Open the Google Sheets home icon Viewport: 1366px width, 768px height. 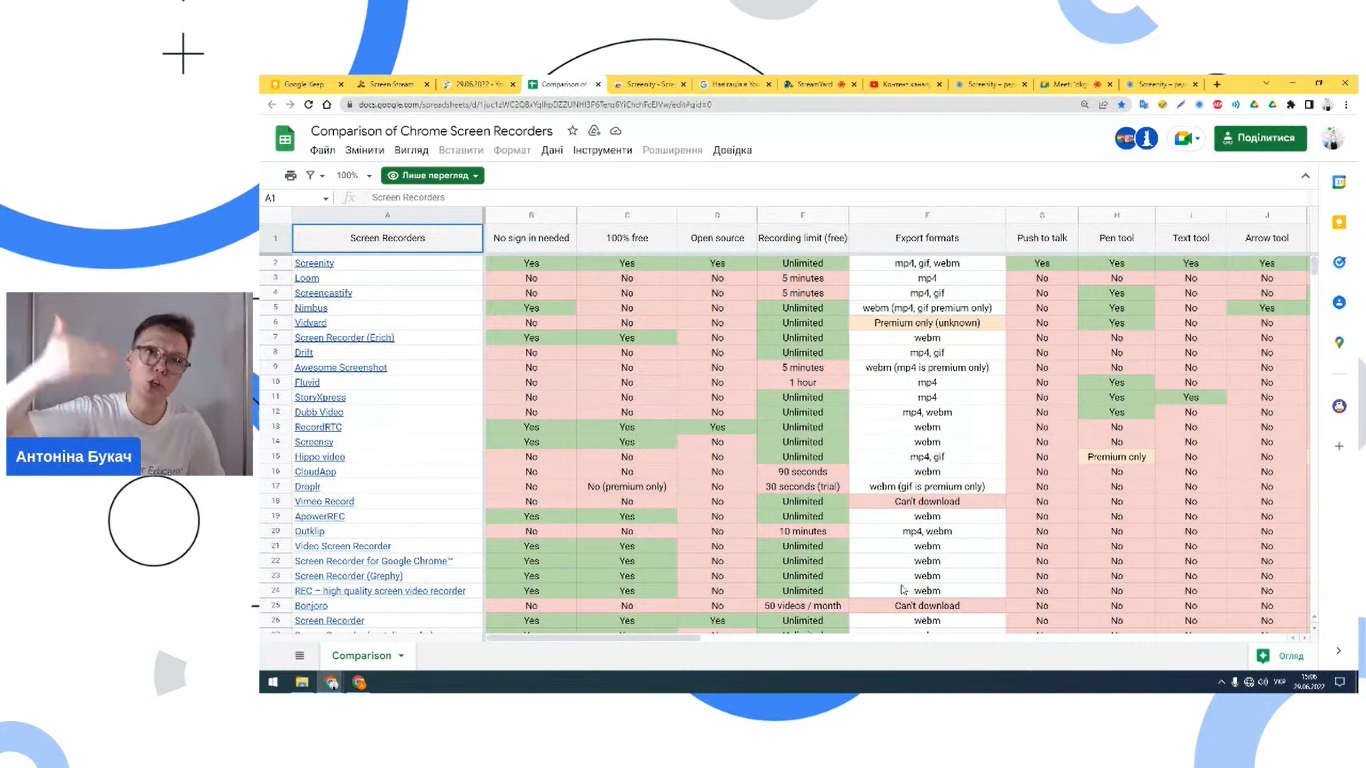285,140
